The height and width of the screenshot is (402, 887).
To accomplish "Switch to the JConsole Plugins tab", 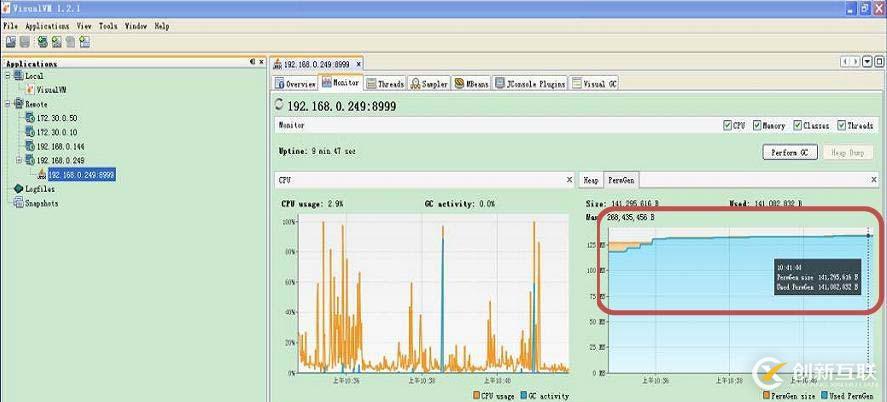I will click(x=530, y=84).
